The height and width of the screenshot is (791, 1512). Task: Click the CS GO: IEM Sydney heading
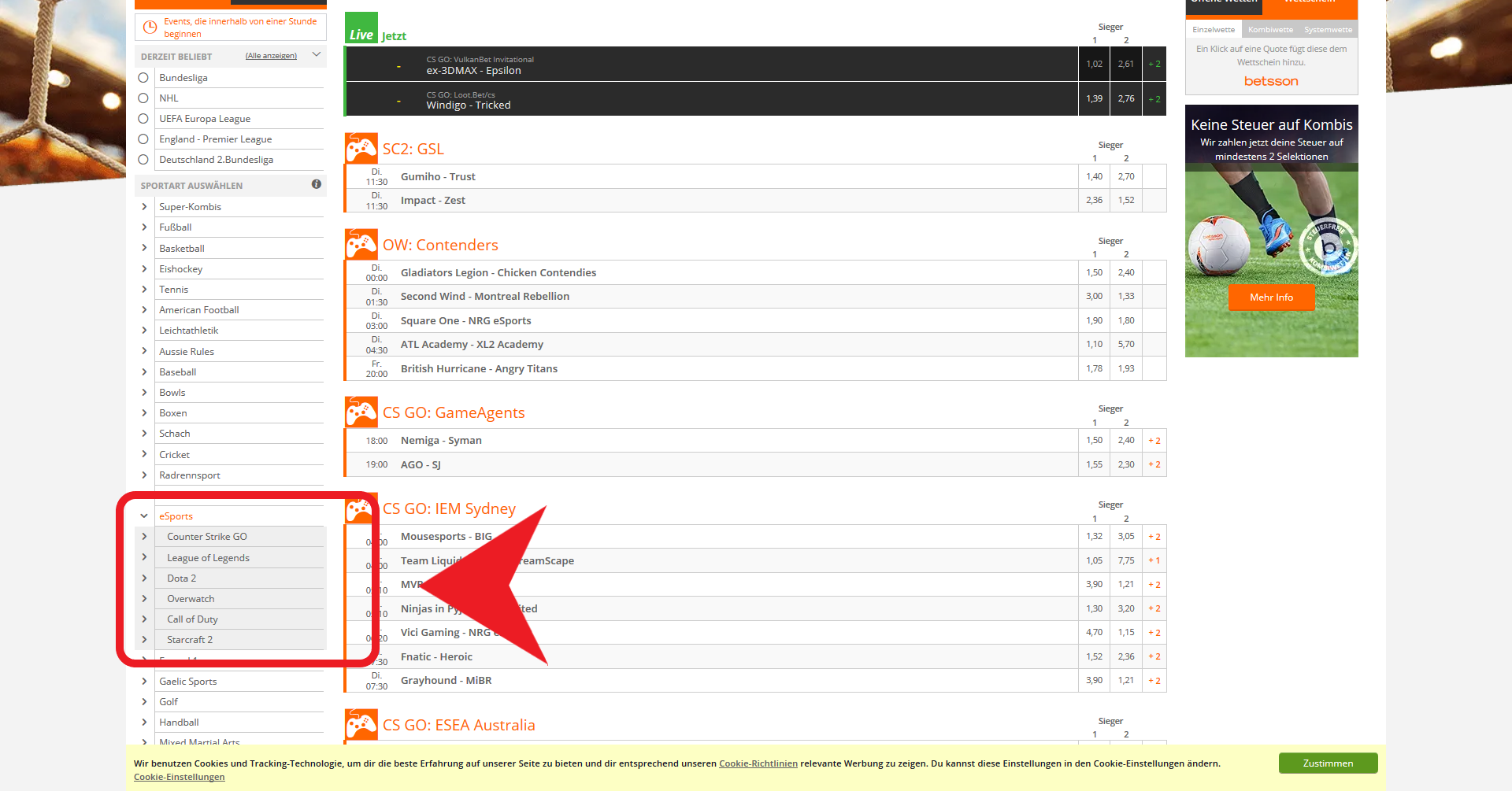coord(449,508)
